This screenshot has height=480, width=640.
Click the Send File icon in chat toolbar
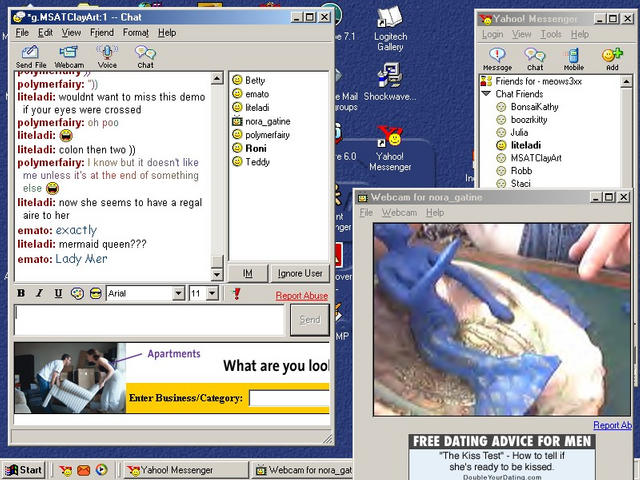tap(31, 56)
